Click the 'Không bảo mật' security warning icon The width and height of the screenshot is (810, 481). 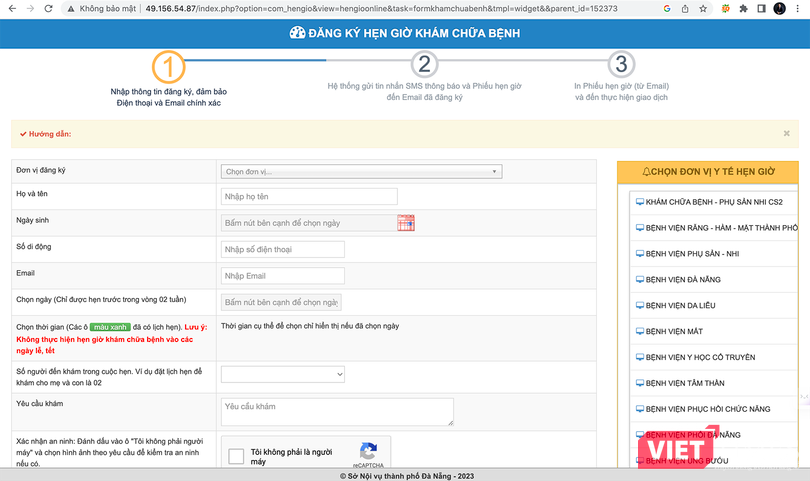point(69,8)
